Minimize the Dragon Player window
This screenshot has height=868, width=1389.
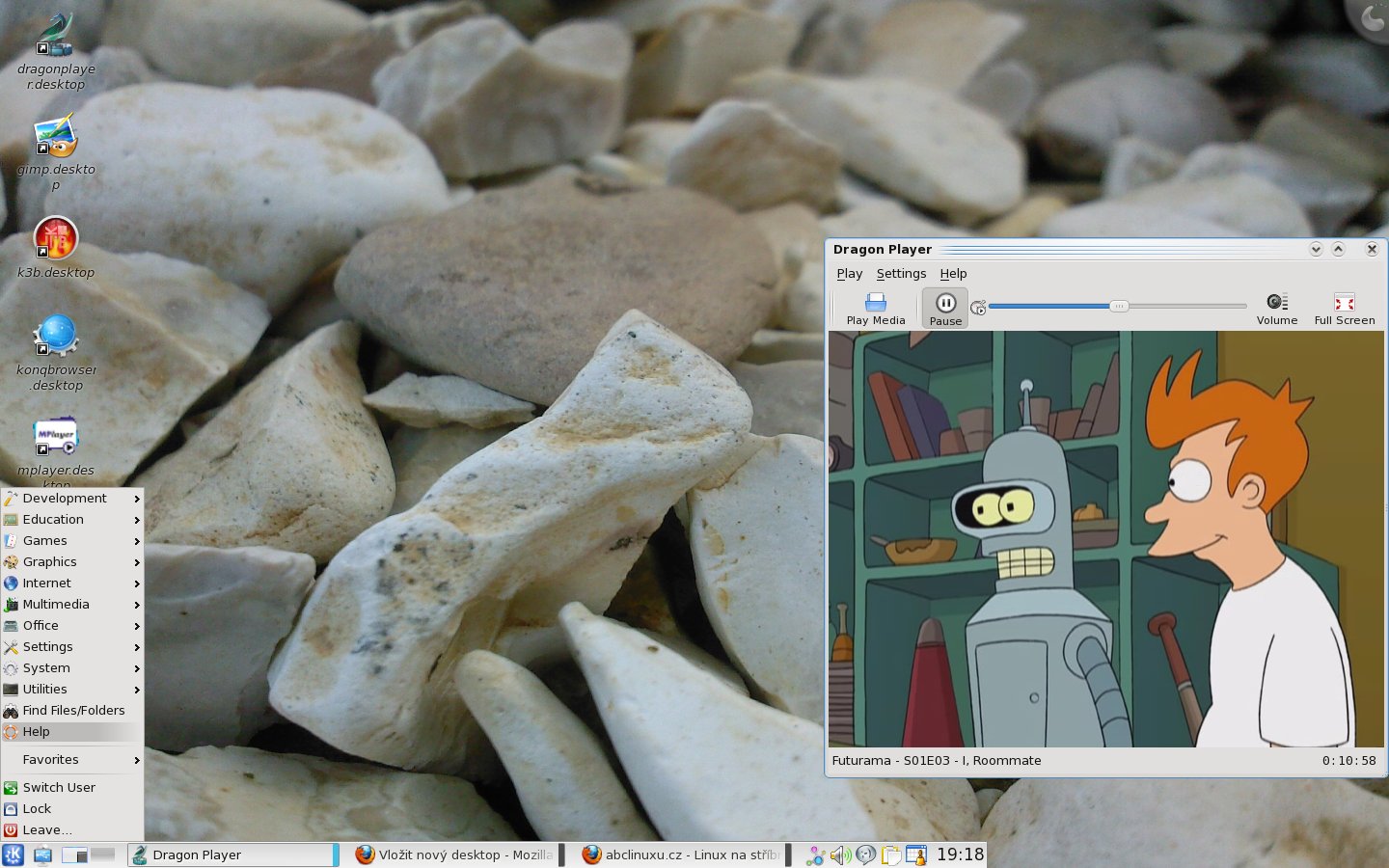pyautogui.click(x=1316, y=249)
